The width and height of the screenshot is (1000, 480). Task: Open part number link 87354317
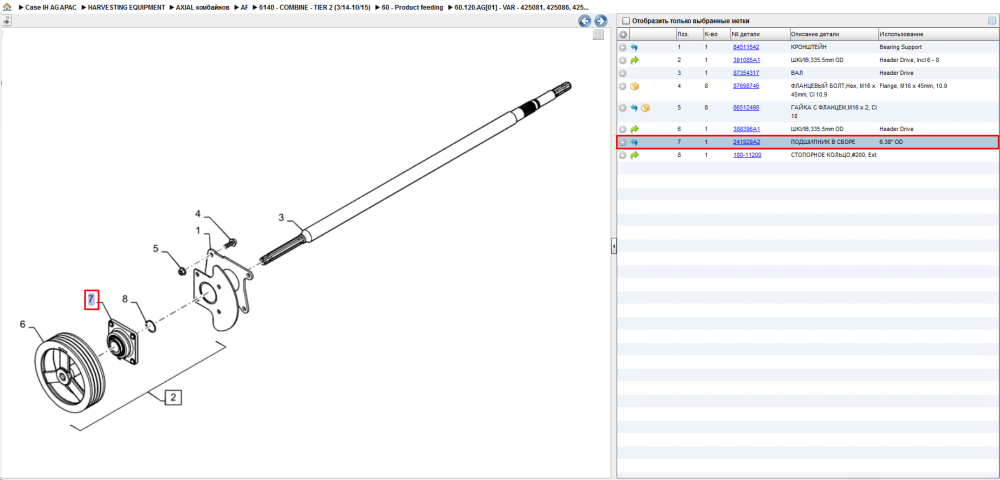click(746, 73)
